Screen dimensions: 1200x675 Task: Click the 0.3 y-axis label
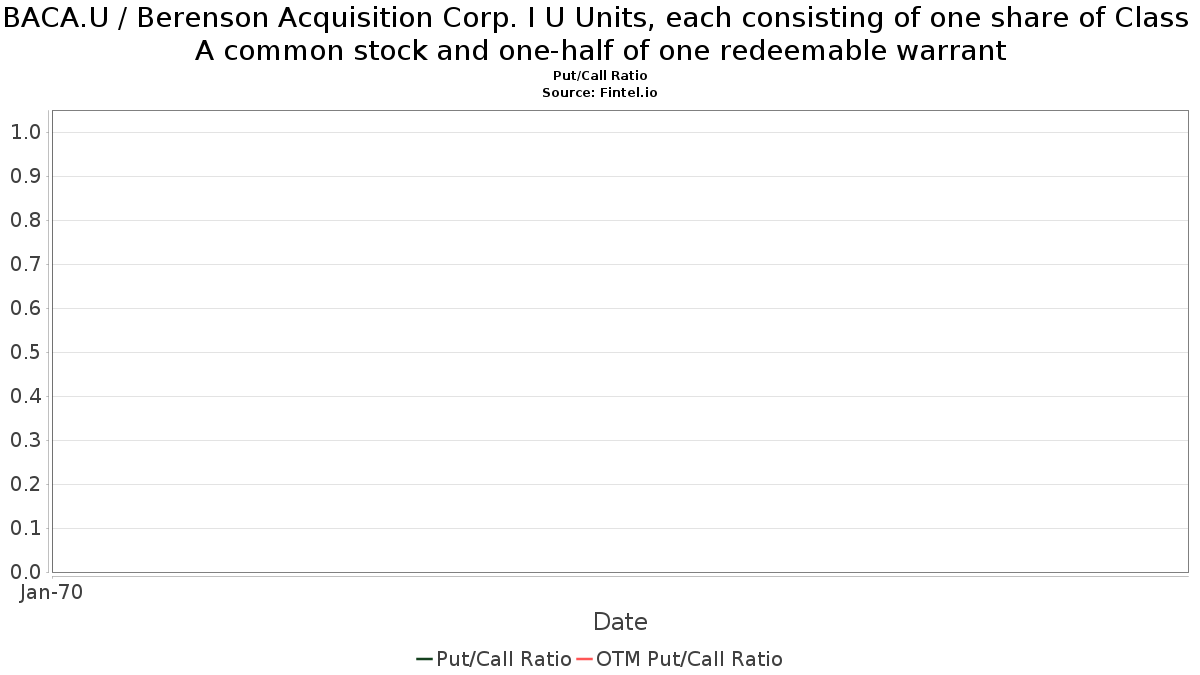(x=25, y=440)
